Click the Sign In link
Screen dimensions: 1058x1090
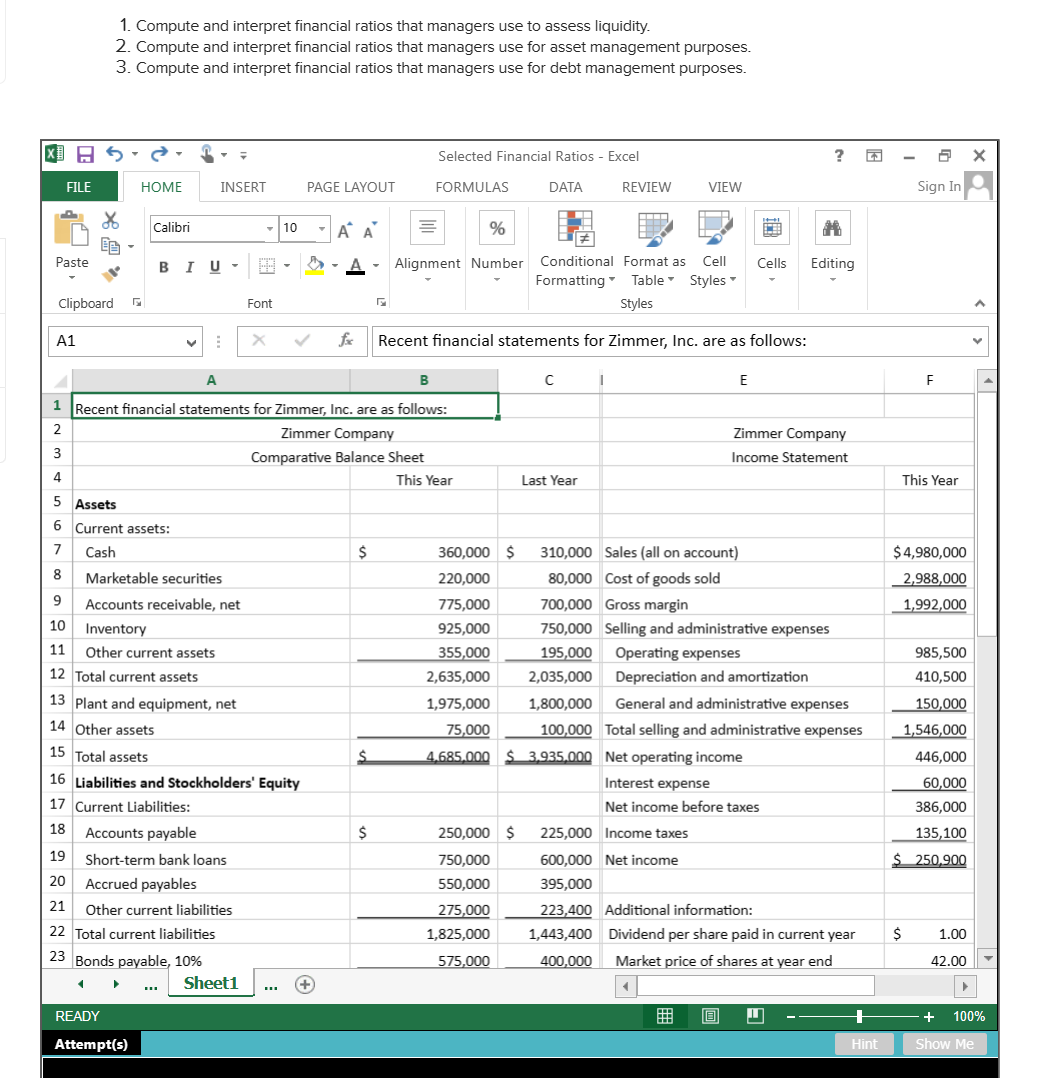(937, 187)
